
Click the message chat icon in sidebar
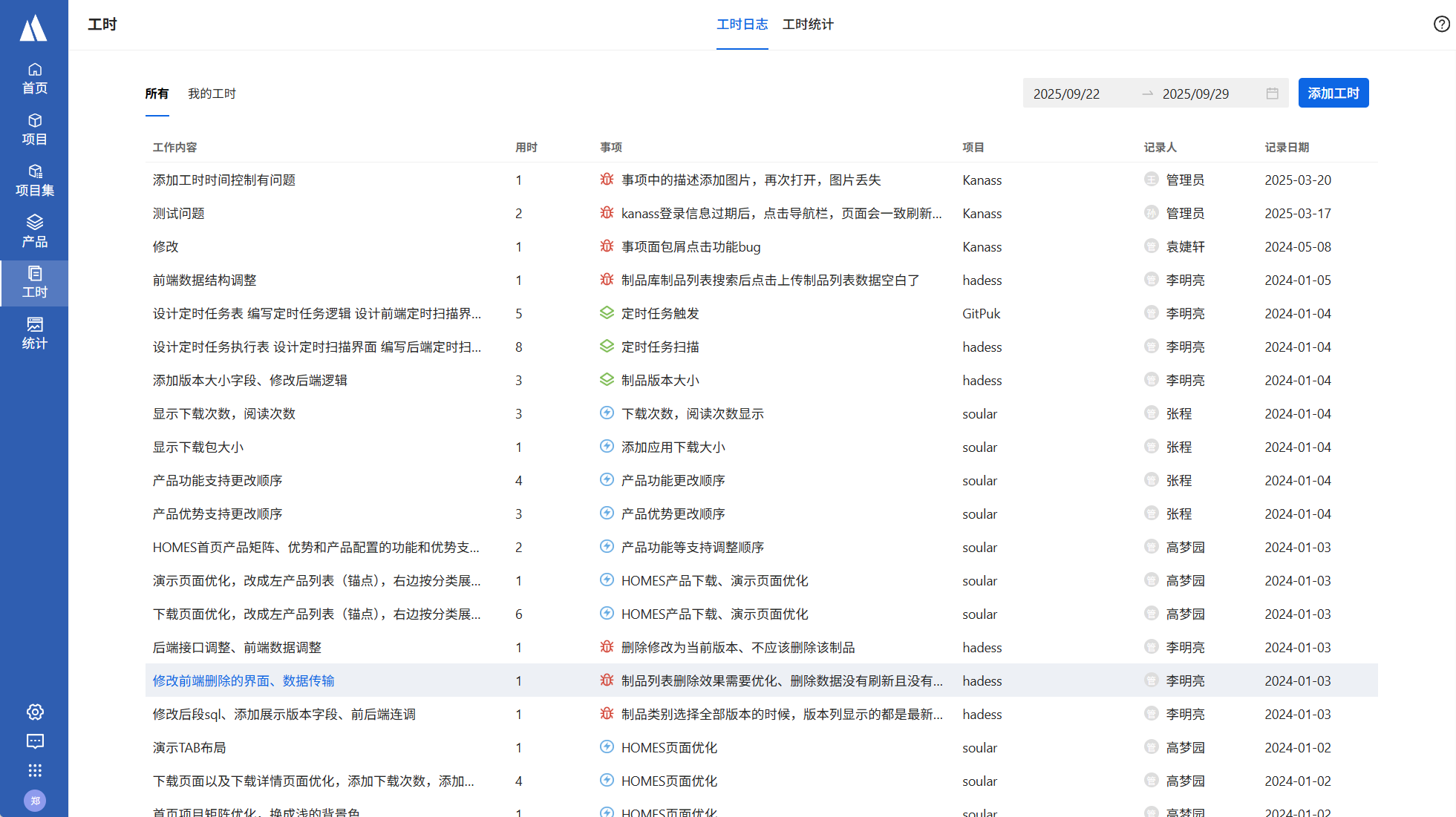35,741
